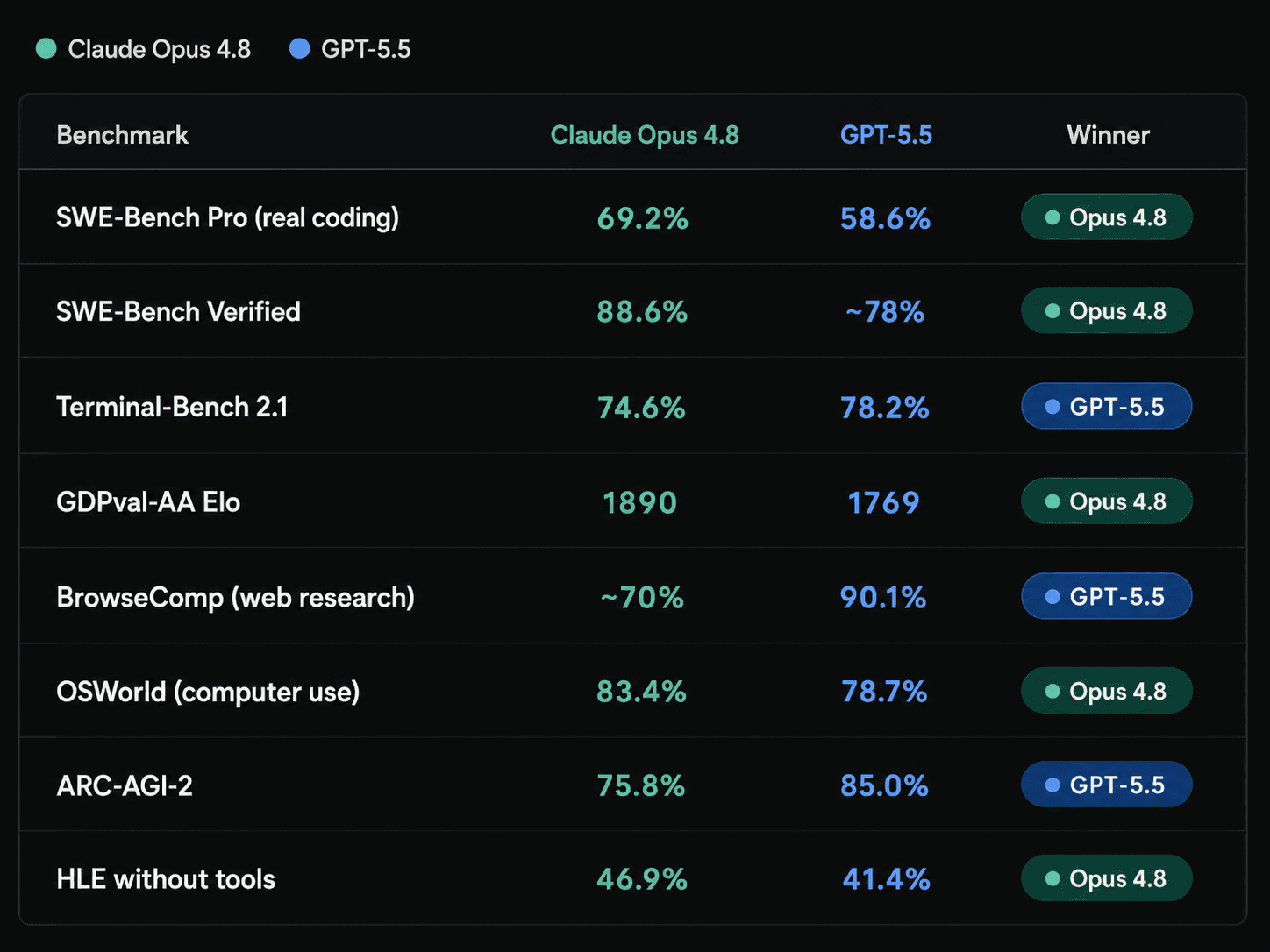Click the GPT-5.5 winner badge for BrowseComp
Image resolution: width=1270 pixels, height=952 pixels.
coord(1107,596)
